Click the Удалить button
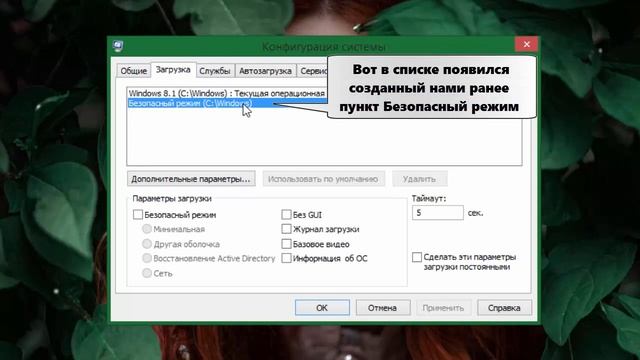This screenshot has width=640, height=360. (420, 179)
